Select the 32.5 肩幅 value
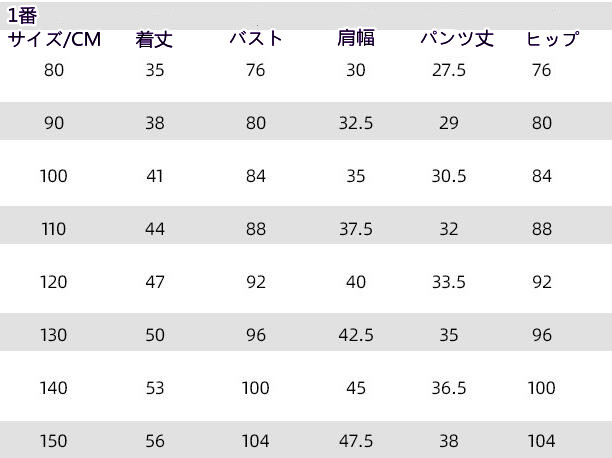This screenshot has height=458, width=612. click(x=356, y=123)
